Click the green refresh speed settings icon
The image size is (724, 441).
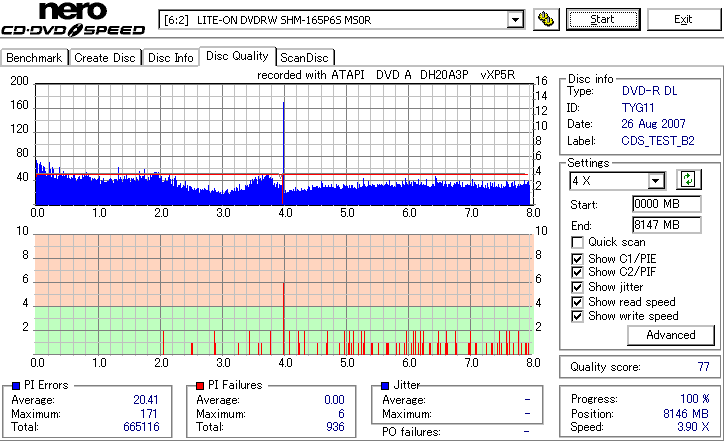coord(688,179)
